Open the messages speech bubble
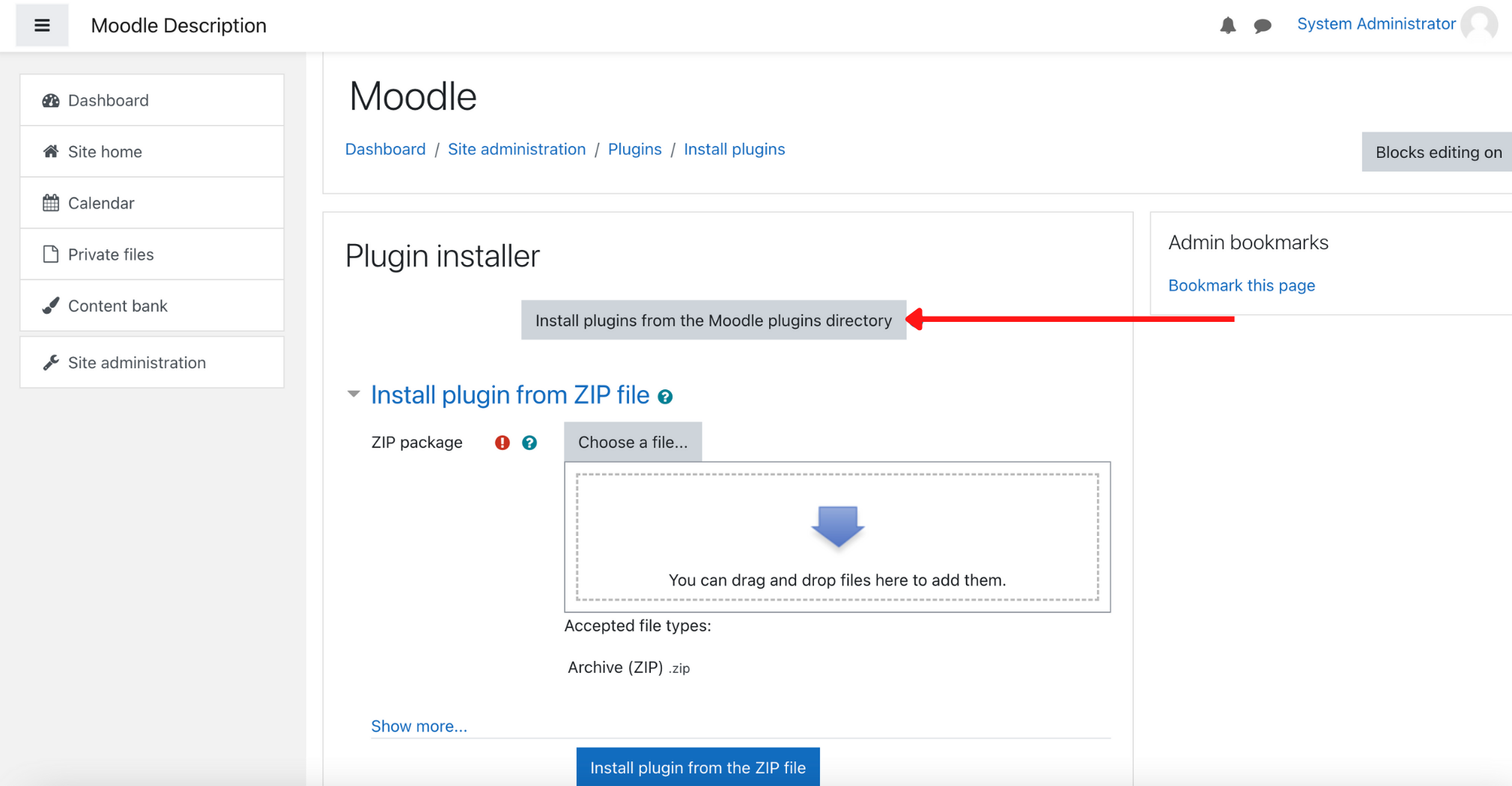The width and height of the screenshot is (1512, 786). pyautogui.click(x=1263, y=25)
